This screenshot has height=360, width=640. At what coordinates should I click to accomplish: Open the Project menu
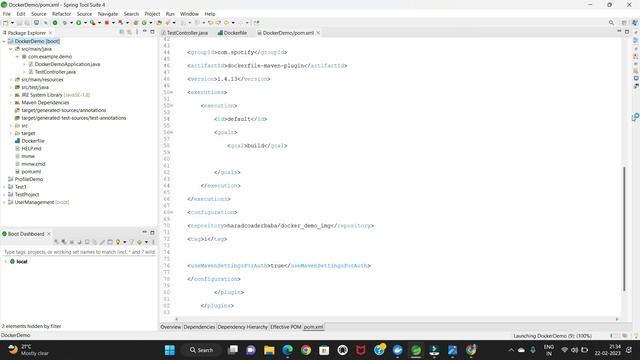(x=152, y=14)
